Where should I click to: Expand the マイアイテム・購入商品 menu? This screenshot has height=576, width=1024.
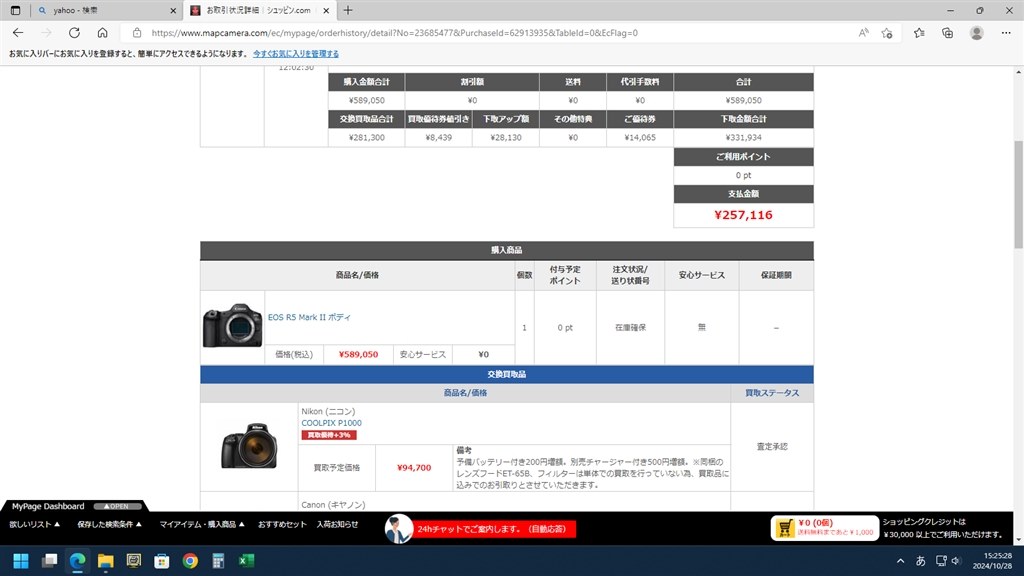click(x=202, y=524)
